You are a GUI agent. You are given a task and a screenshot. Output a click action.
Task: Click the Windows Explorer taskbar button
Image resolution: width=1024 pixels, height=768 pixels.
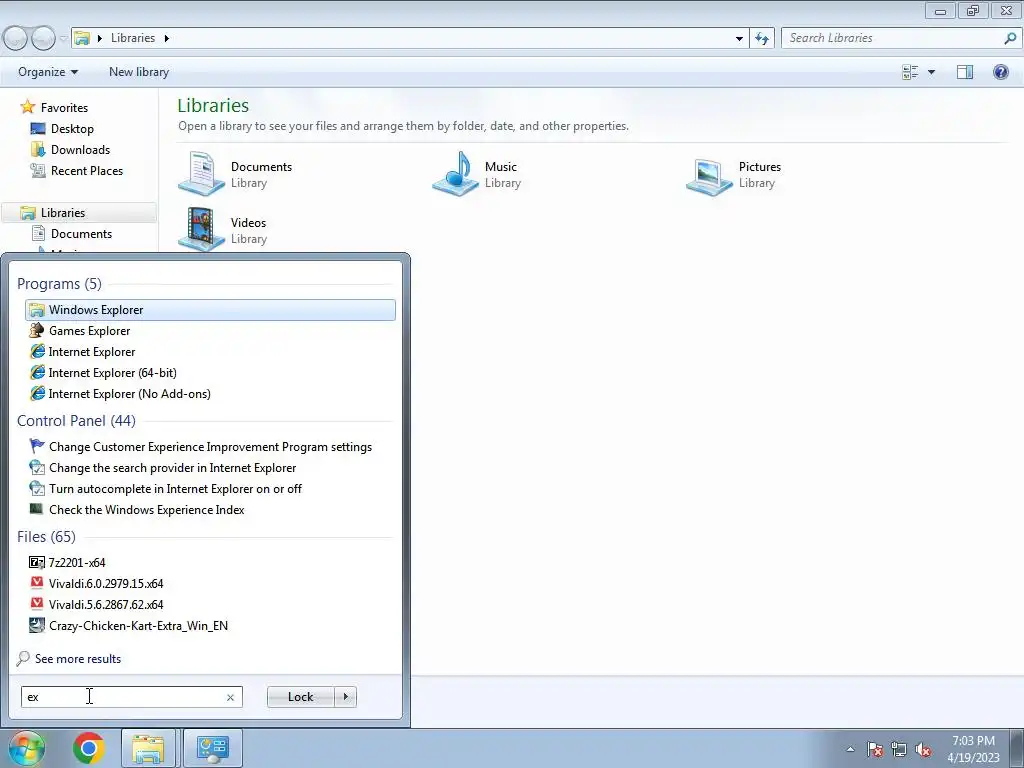[x=148, y=748]
